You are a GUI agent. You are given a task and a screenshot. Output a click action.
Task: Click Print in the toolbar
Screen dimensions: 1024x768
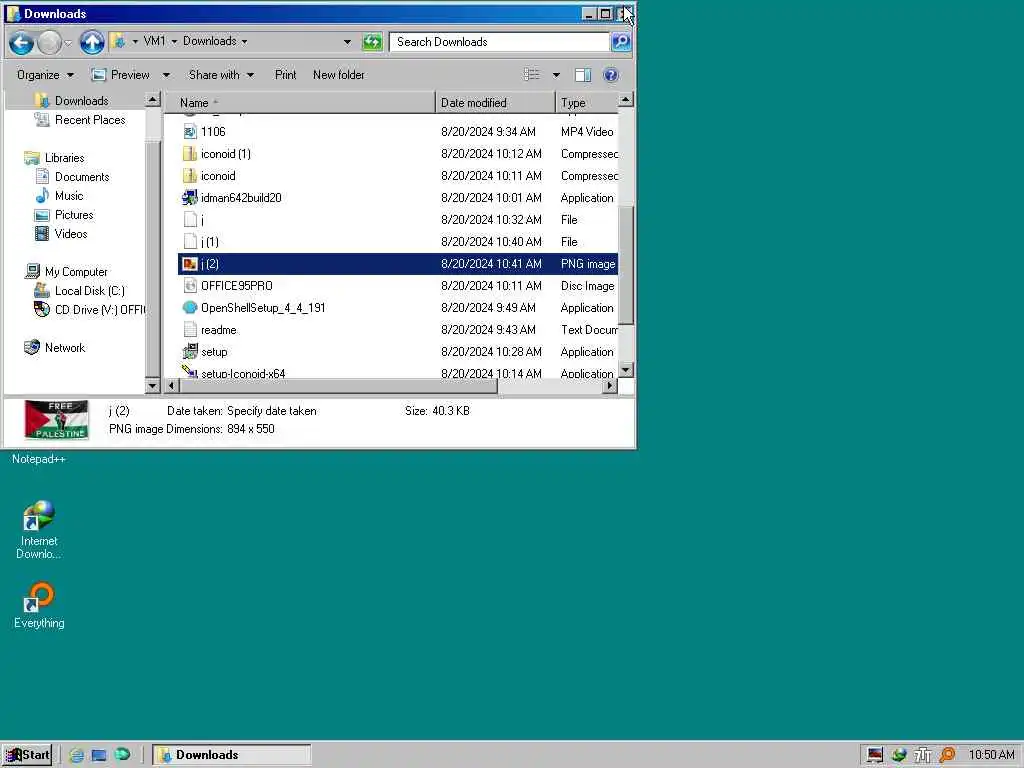point(285,75)
